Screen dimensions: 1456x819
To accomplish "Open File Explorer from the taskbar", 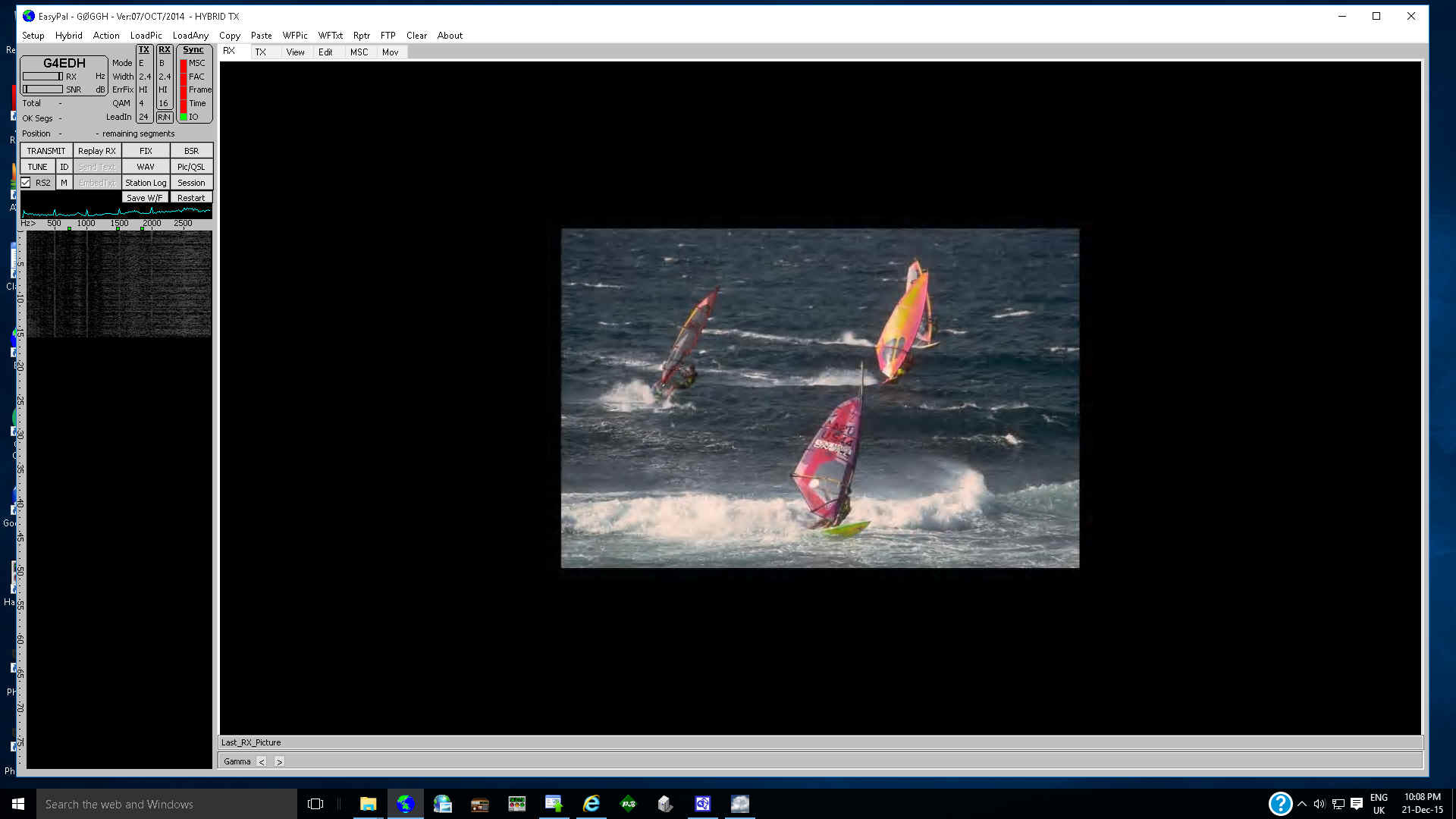I will [368, 804].
